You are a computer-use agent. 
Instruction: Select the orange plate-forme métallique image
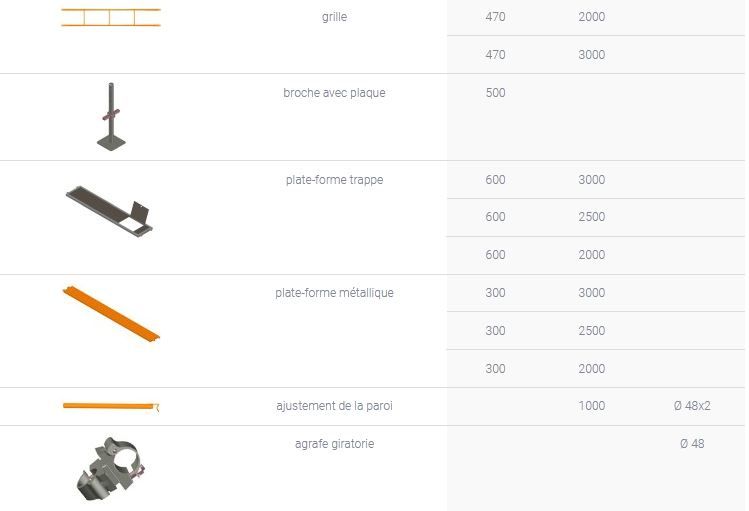[110, 313]
